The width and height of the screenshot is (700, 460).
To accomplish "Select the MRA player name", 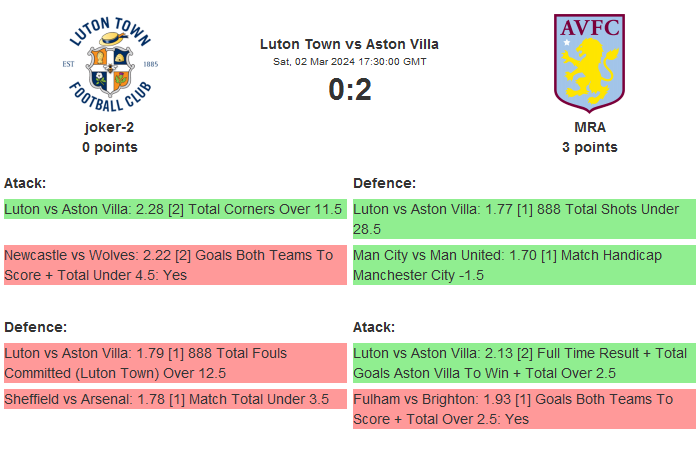I will (589, 127).
